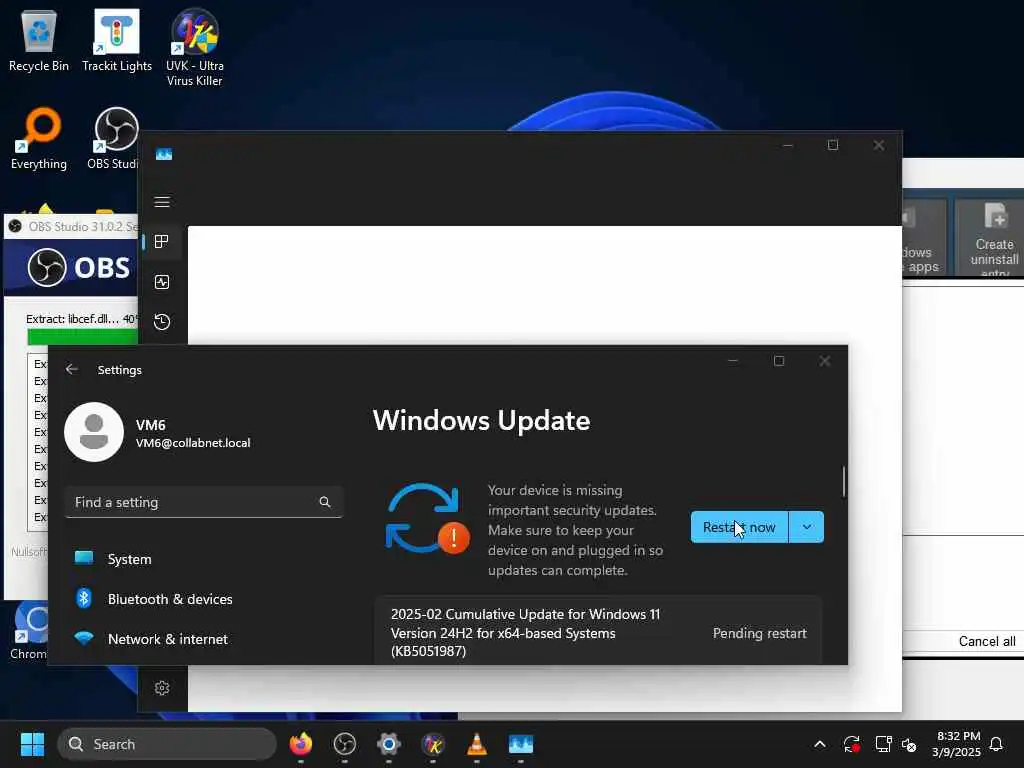The image size is (1024, 768).
Task: Switch to the blue monitor app on the taskbar
Action: (520, 744)
